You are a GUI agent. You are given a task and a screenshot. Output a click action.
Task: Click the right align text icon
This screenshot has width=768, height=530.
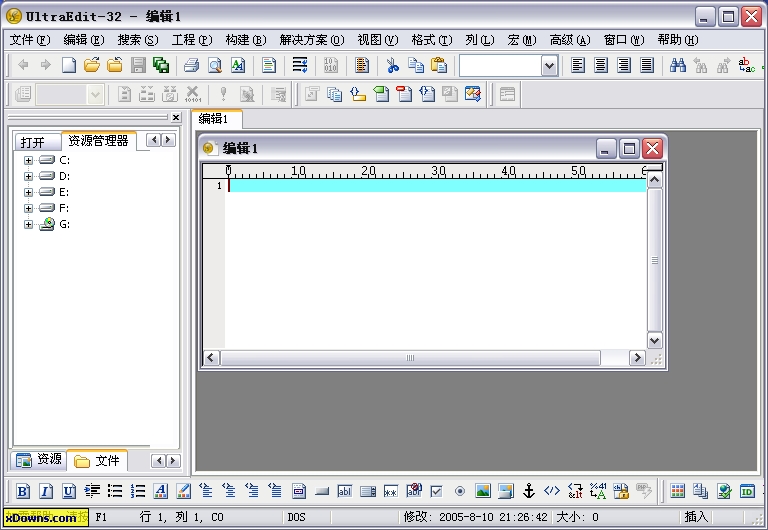pos(624,65)
